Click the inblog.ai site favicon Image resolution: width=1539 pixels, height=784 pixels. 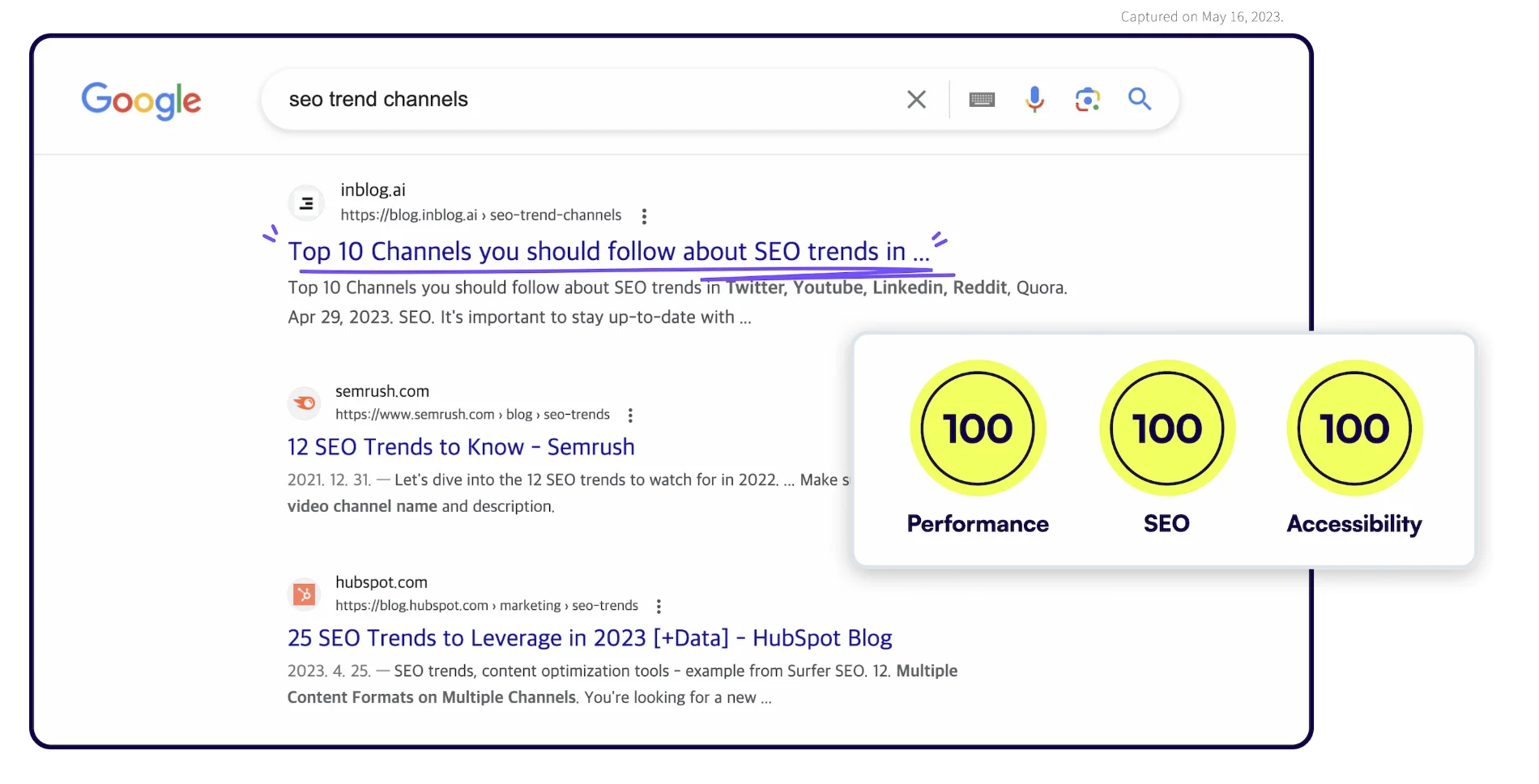click(306, 202)
